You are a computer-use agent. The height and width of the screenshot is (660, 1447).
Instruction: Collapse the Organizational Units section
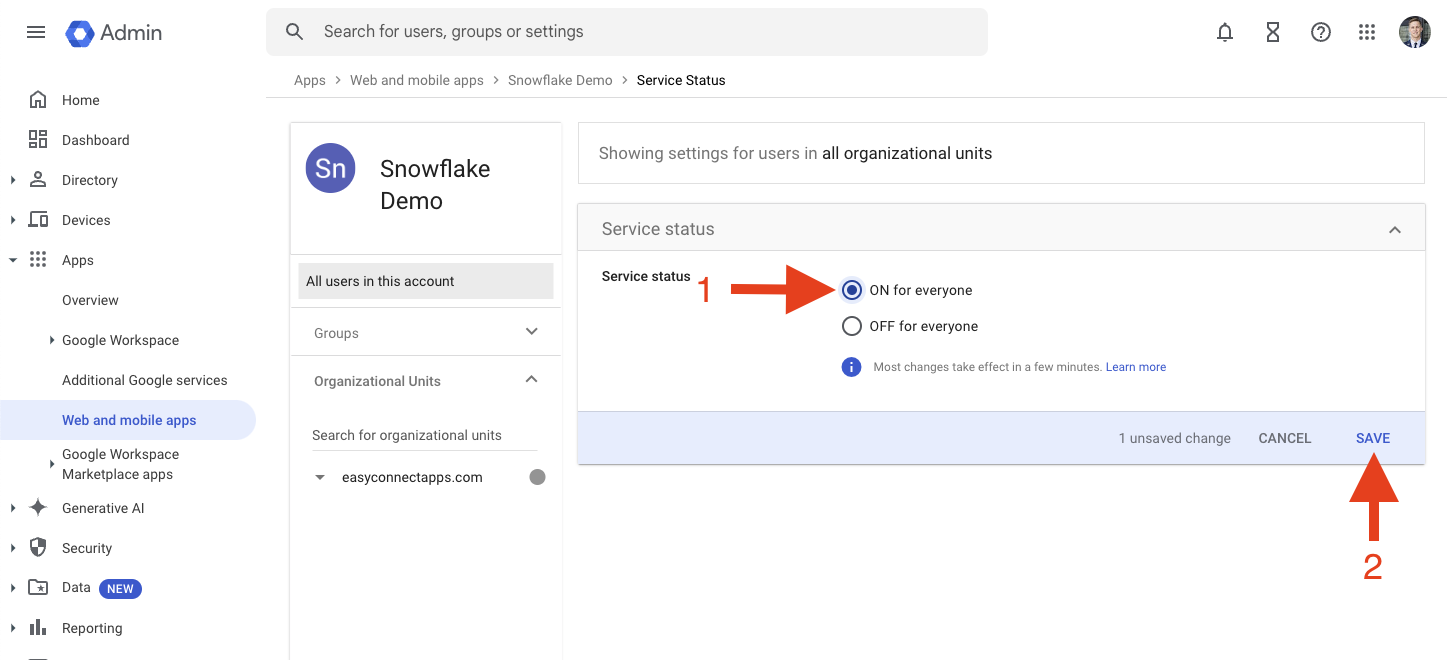coord(531,380)
